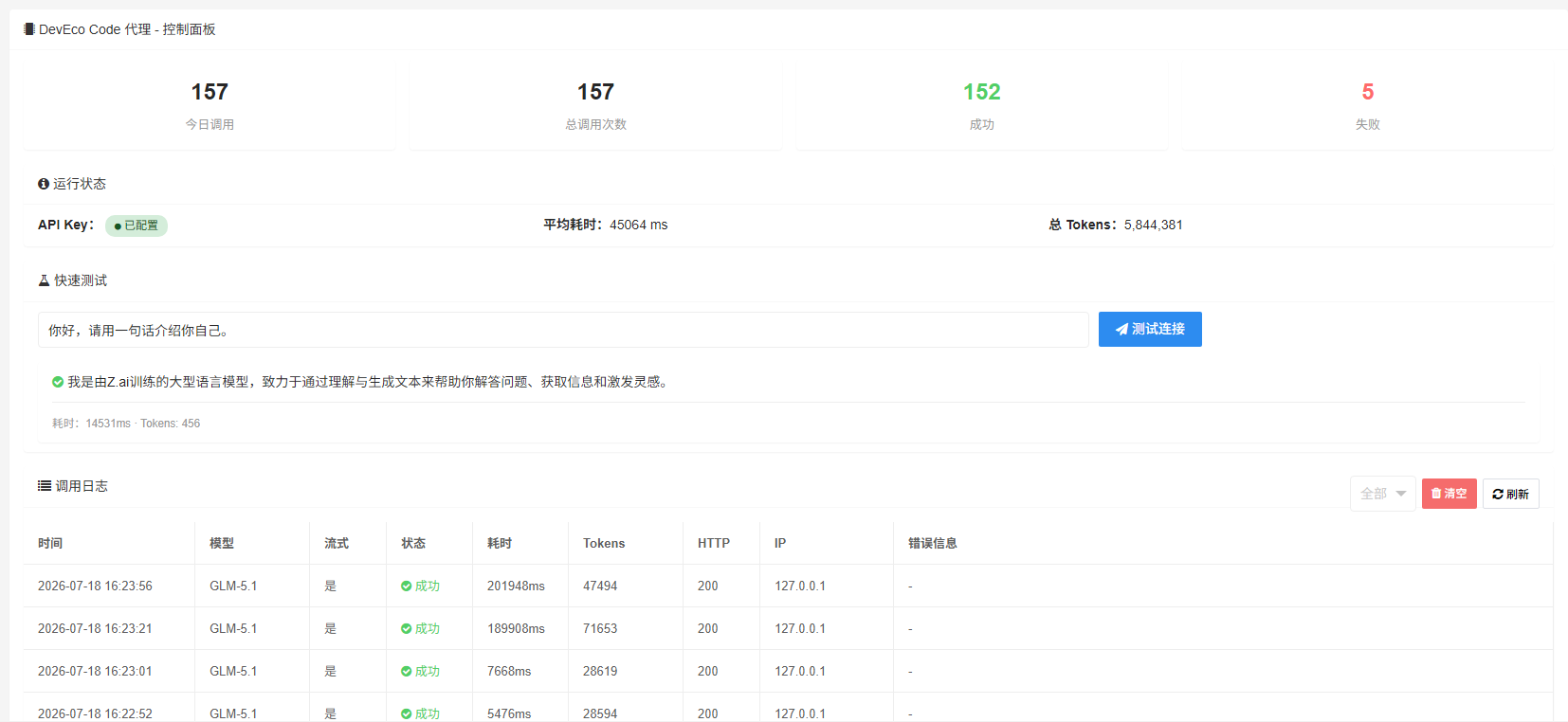Click the 已配置 API key status badge
Image resolution: width=1568 pixels, height=722 pixels.
[x=137, y=226]
